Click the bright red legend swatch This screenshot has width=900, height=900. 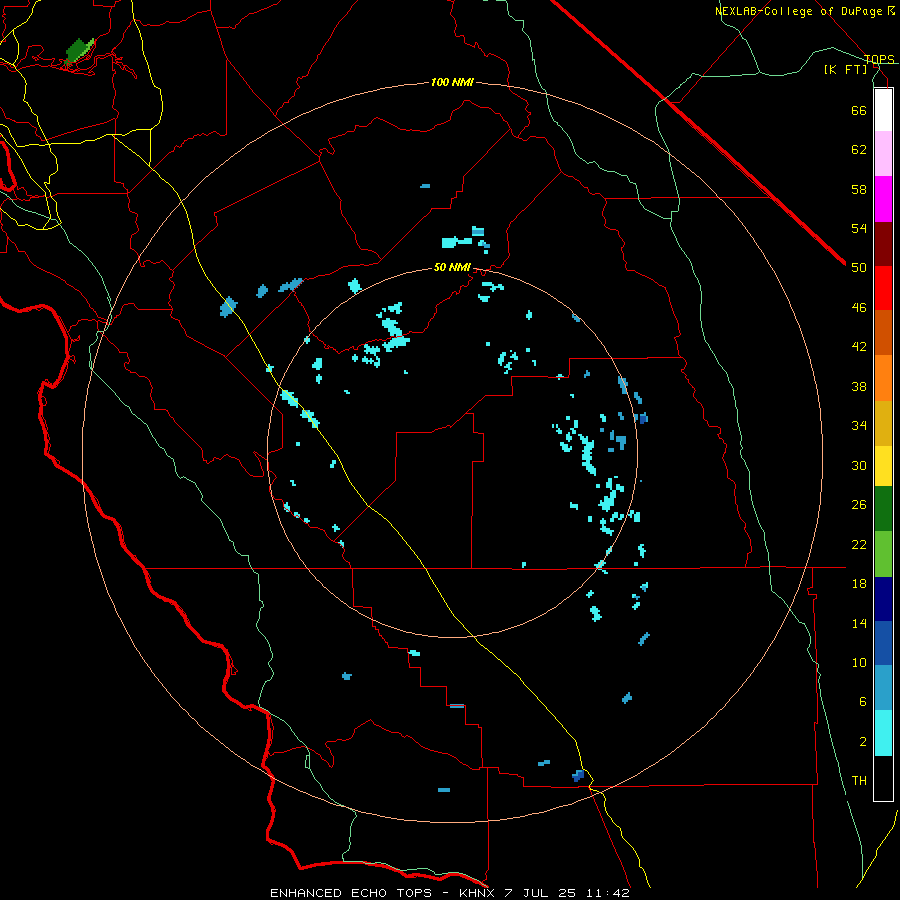883,288
